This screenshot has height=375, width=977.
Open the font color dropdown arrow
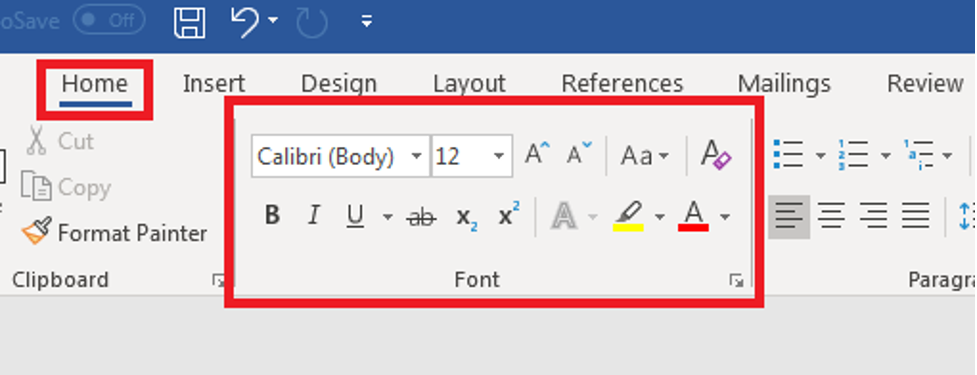tap(725, 217)
